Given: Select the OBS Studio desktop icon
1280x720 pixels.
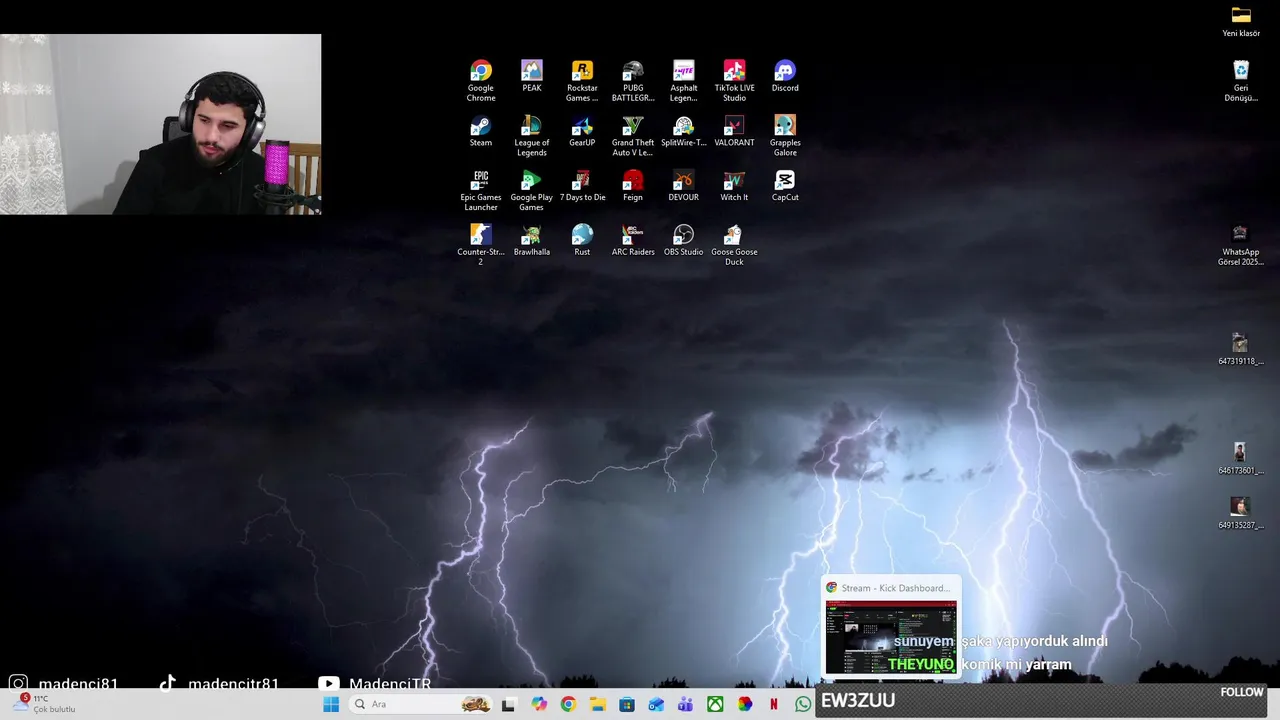Looking at the screenshot, I should (684, 241).
